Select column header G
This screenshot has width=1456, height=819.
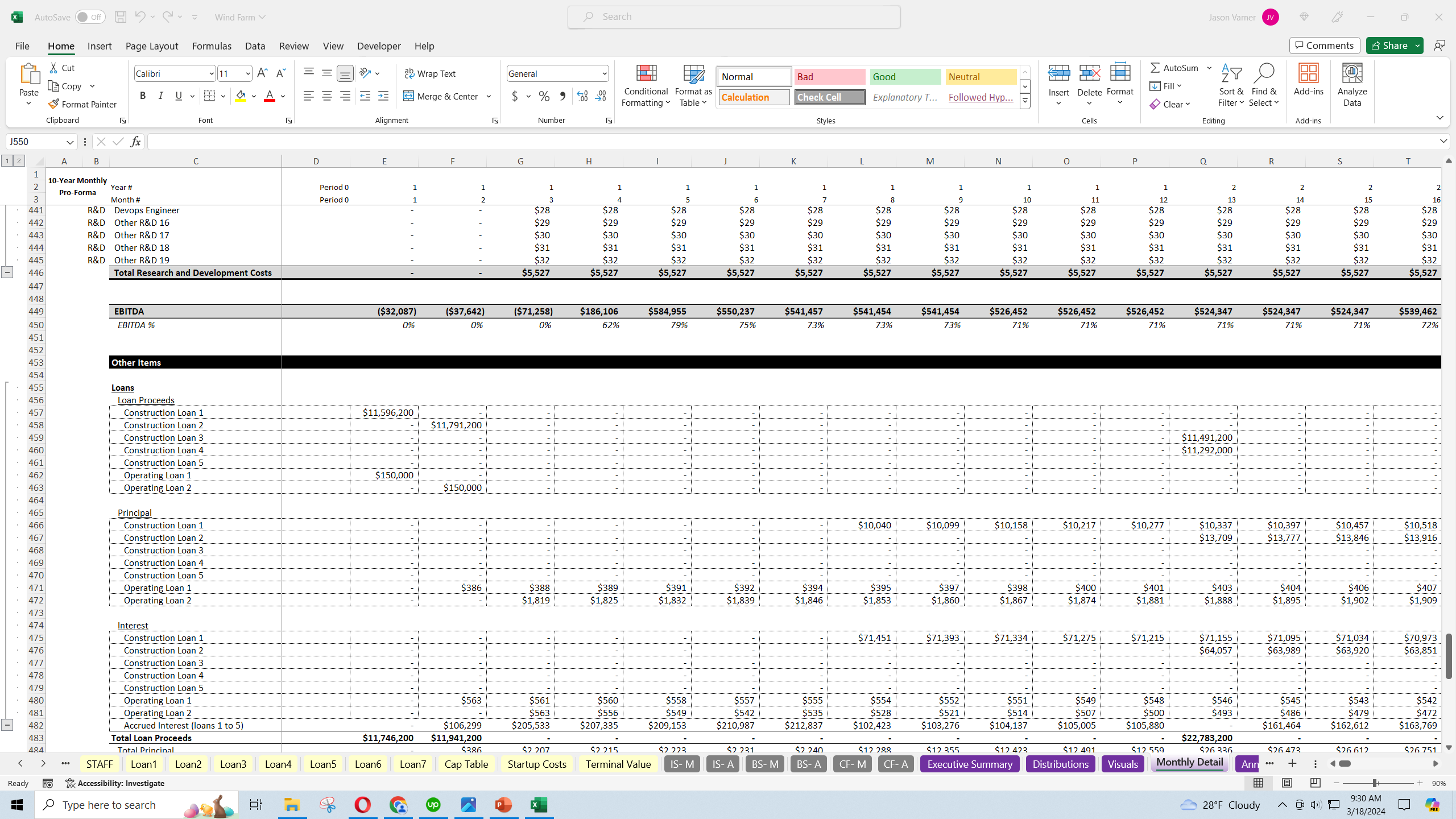(x=520, y=161)
